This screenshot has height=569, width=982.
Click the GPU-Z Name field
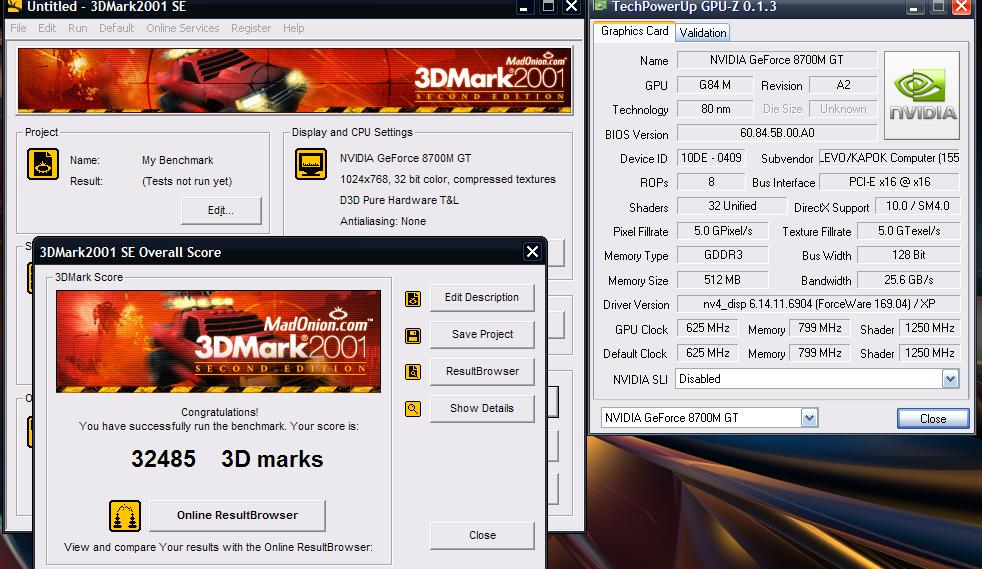pyautogui.click(x=777, y=60)
